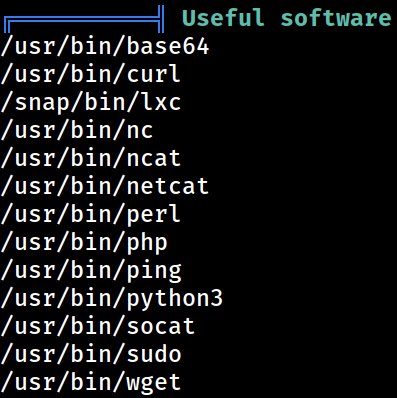Select the /usr/bin/curl entry
This screenshot has width=397, height=398.
pos(91,74)
